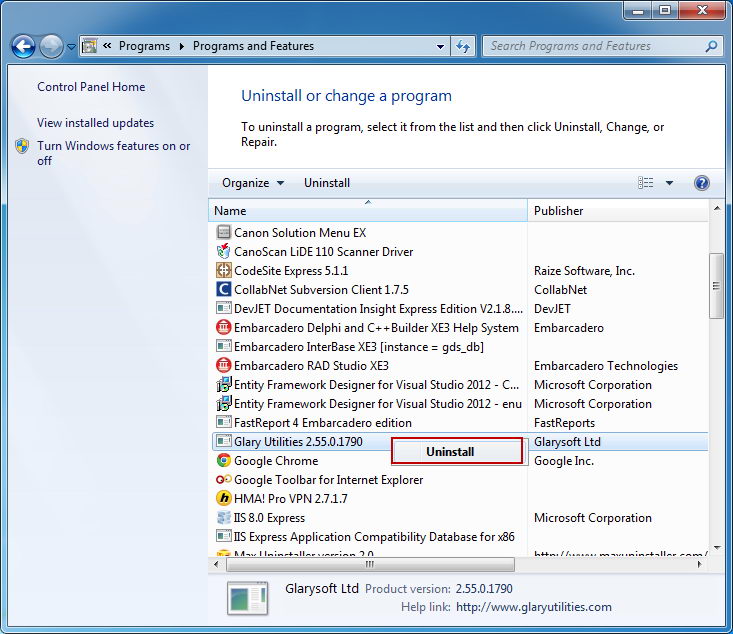Select Google Toolbar for Internet Explorer icon
The height and width of the screenshot is (634, 733).
[224, 479]
